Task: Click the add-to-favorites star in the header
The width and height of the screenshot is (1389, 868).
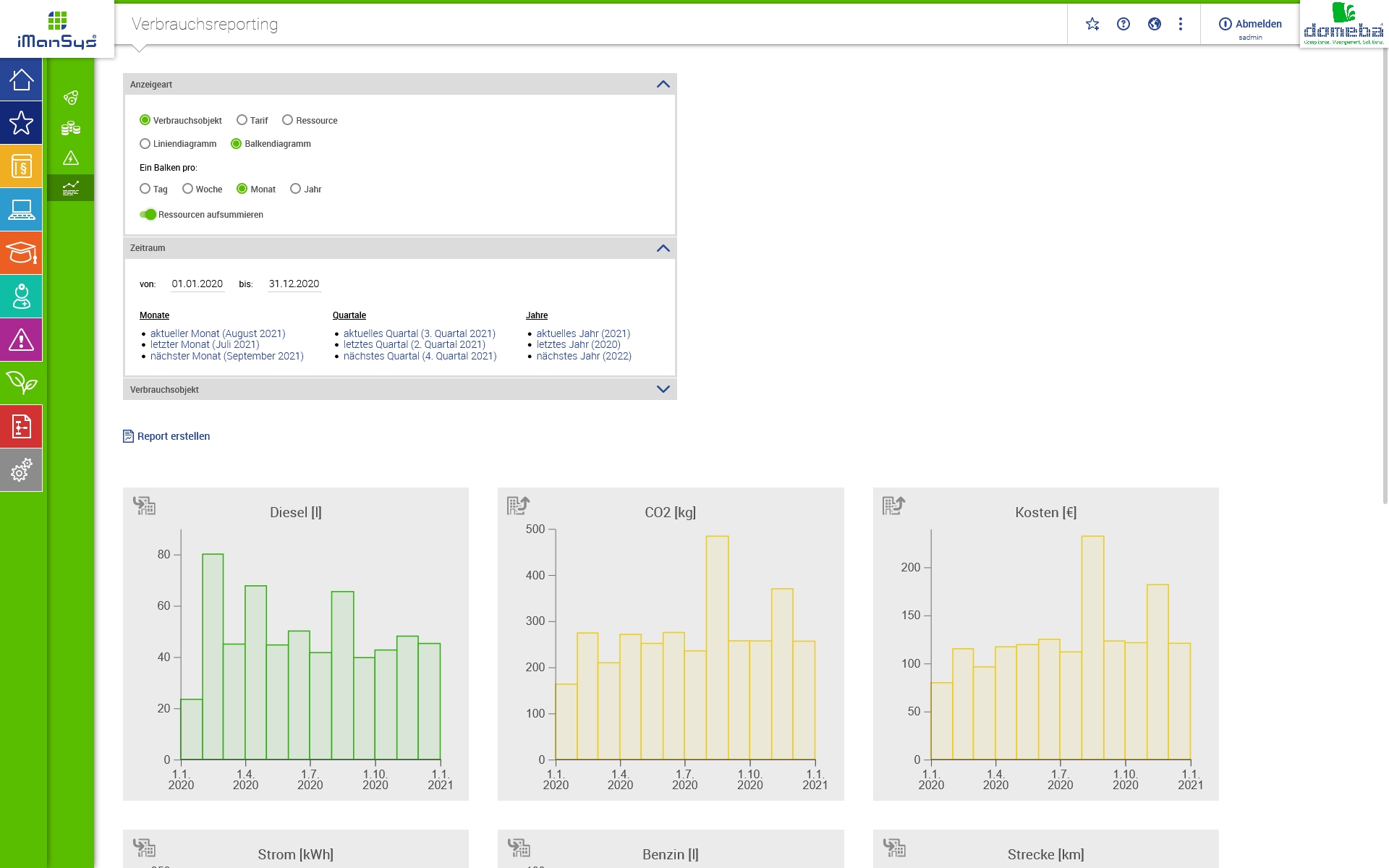Action: coord(1092,24)
